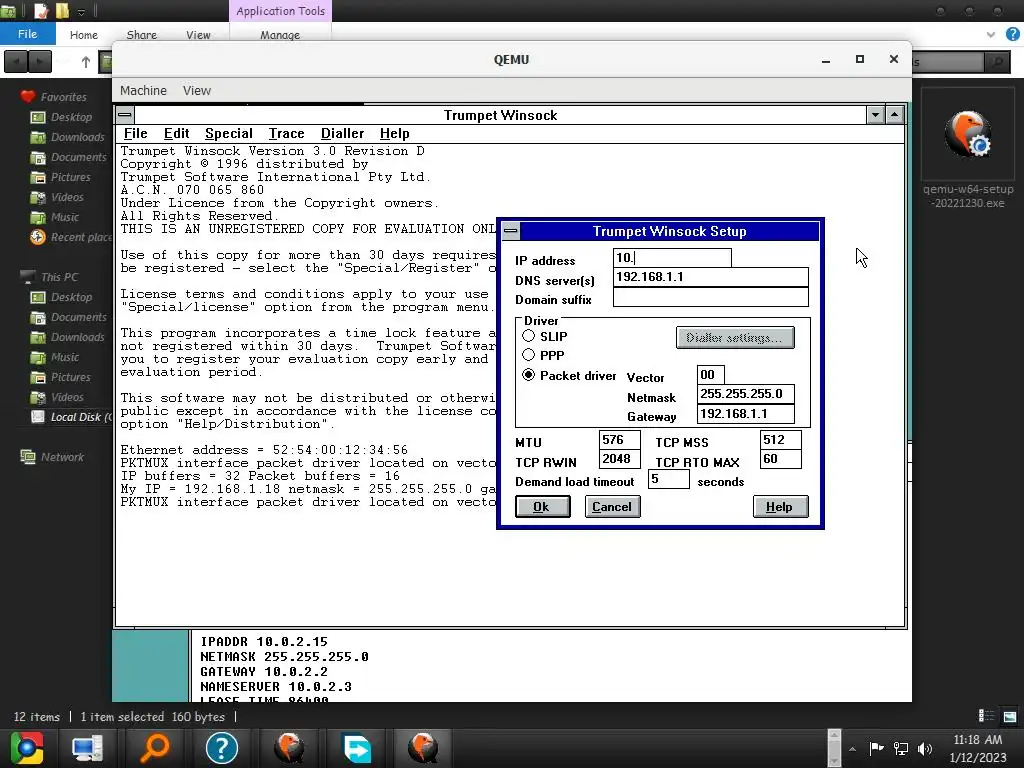Screen dimensions: 1024x768
Task: Click Ok in Trumpet Winsock Setup
Action: click(542, 507)
